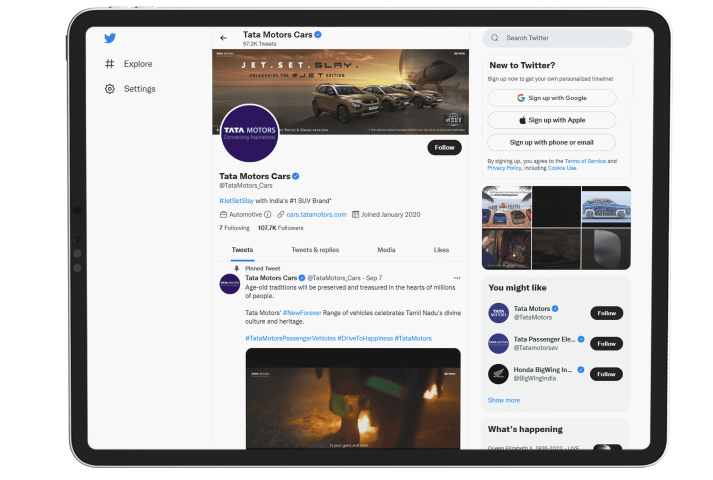Open the blue wrapped car media thumbnail
Viewport: 713px width, 480px height.
click(x=606, y=206)
